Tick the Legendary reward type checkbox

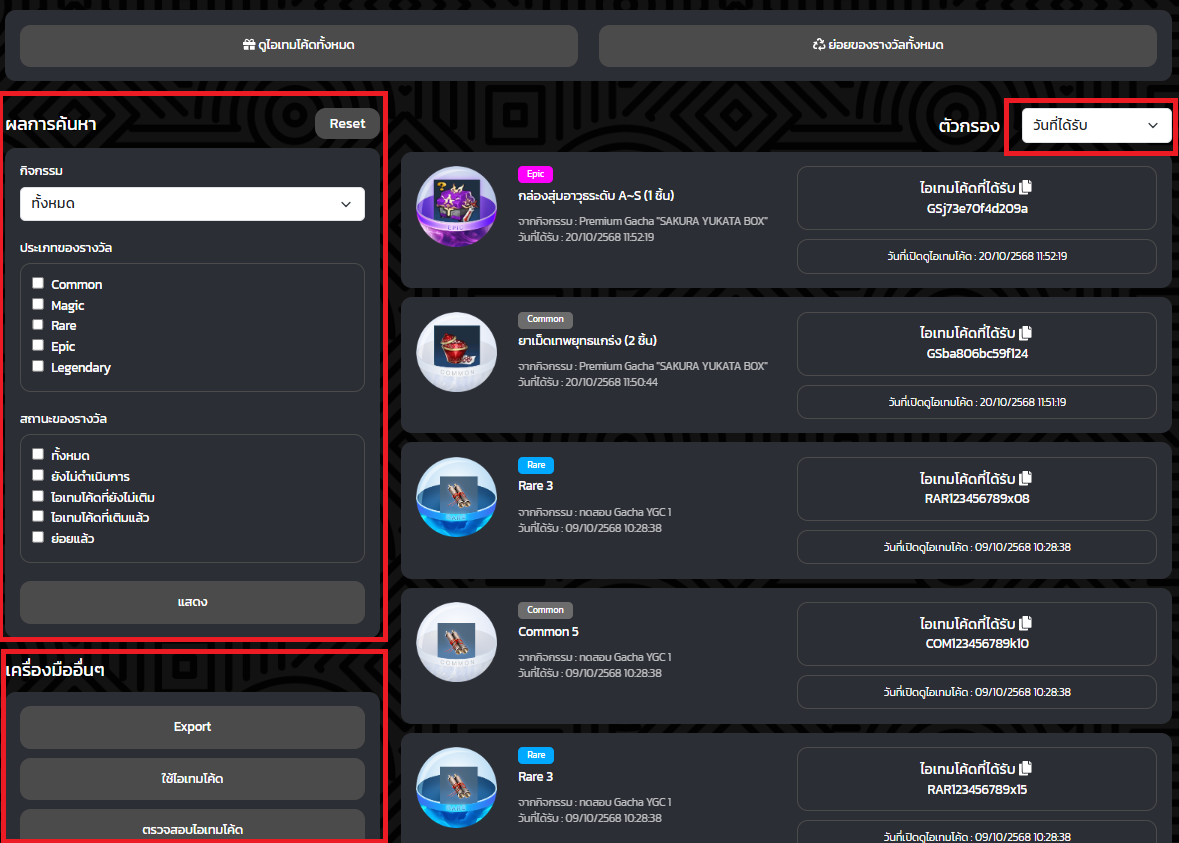pos(38,367)
